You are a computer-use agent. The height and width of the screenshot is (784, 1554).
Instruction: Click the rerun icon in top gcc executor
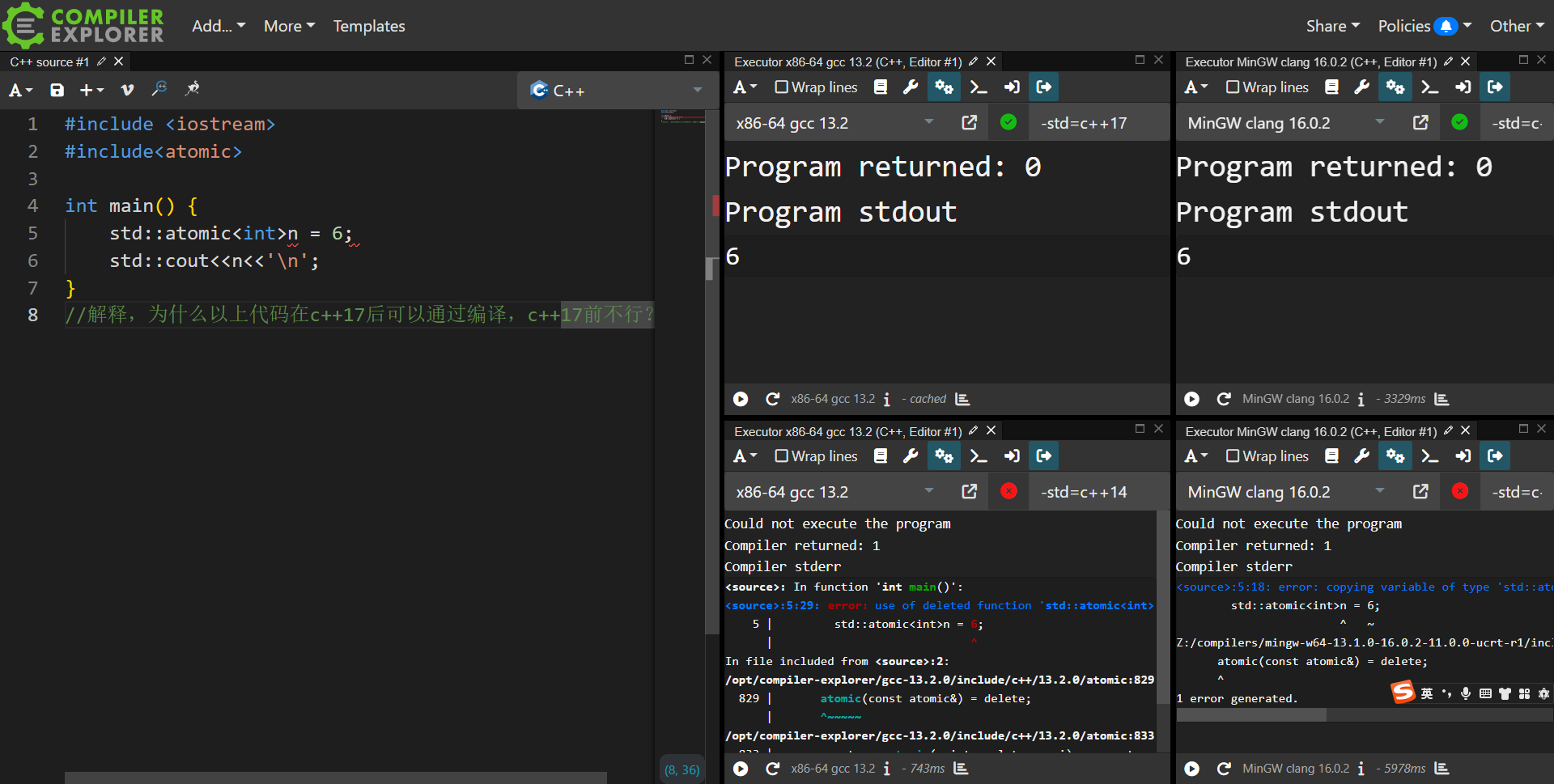click(x=772, y=399)
